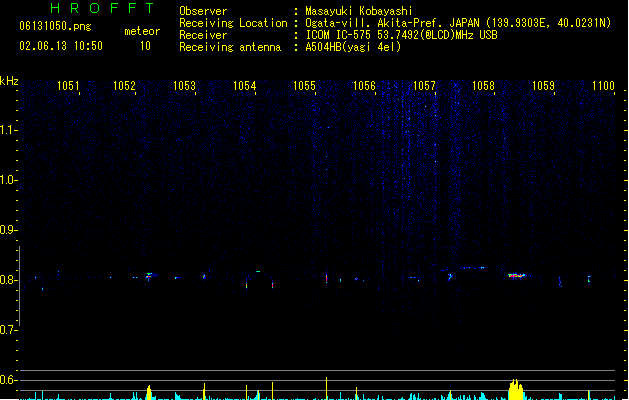Click the meteor label
Screen dimensions: 629x400
pos(142,31)
